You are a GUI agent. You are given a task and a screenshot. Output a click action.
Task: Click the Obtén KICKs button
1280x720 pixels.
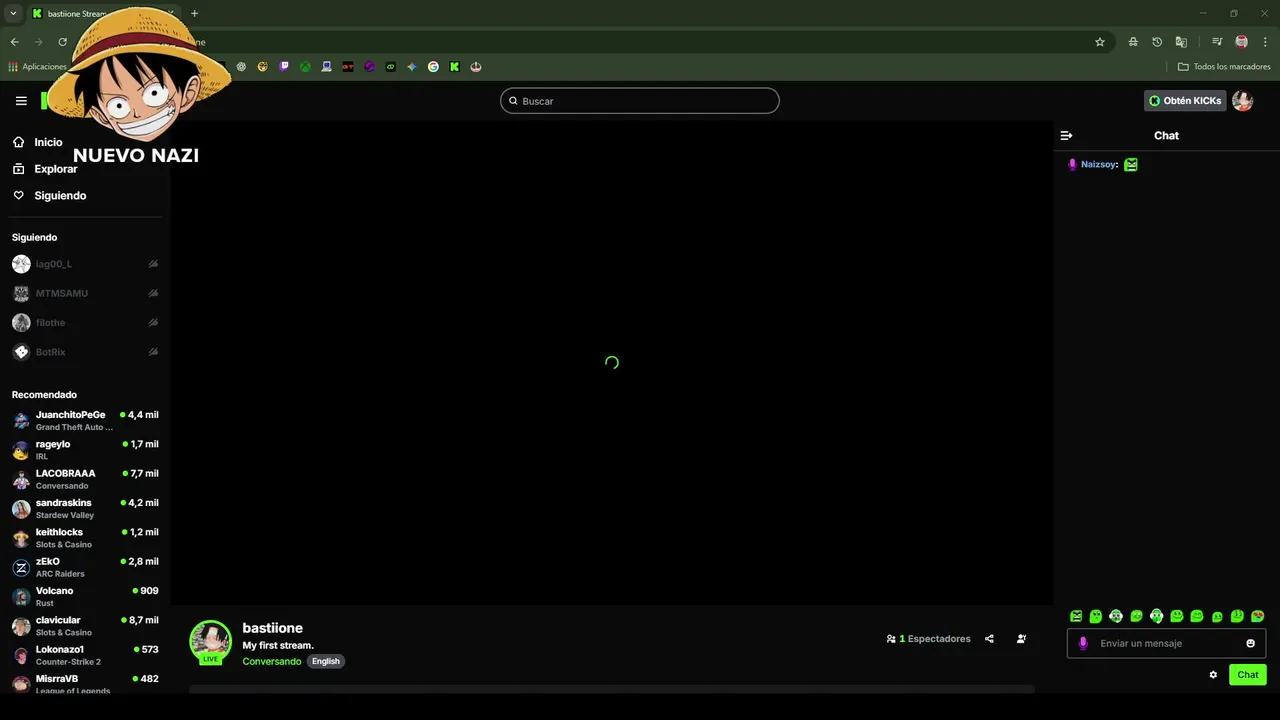(x=1185, y=101)
